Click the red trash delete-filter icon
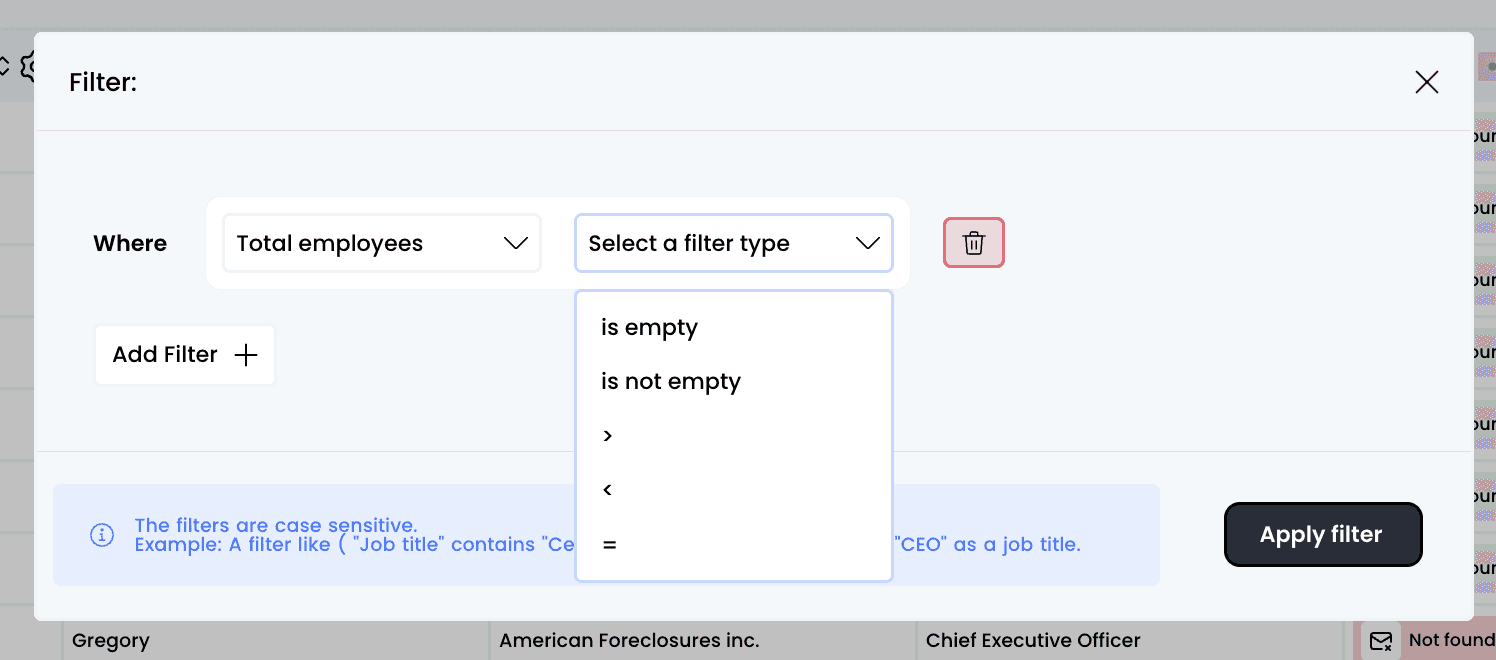Screen dimensions: 1496x660 coord(973,243)
